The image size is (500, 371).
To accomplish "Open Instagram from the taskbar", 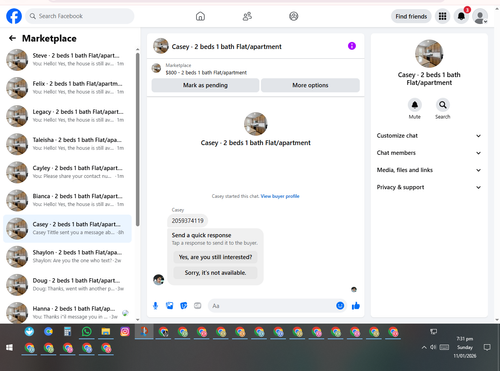I will (125, 332).
